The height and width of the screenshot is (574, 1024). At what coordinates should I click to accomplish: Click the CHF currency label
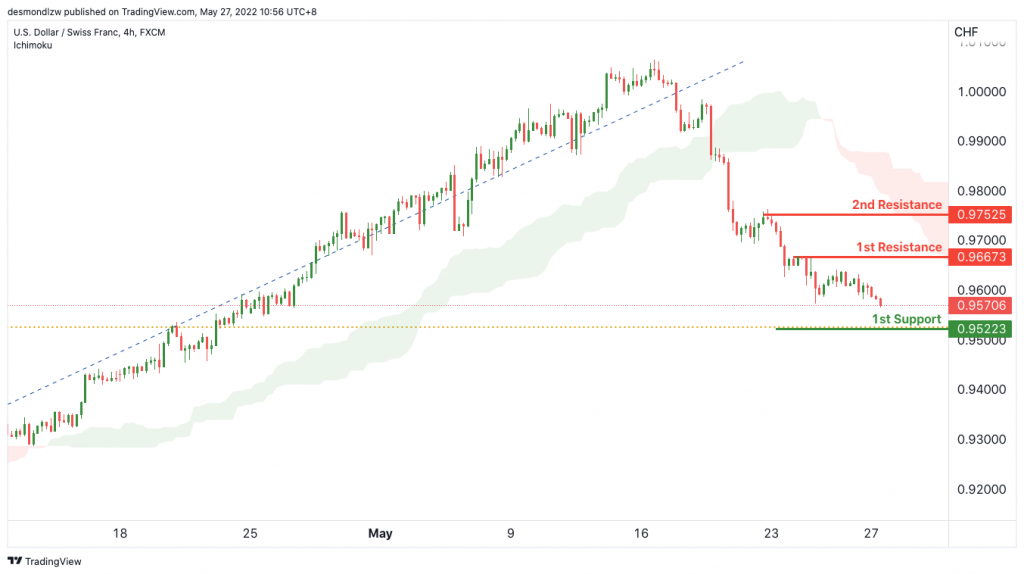(x=966, y=32)
